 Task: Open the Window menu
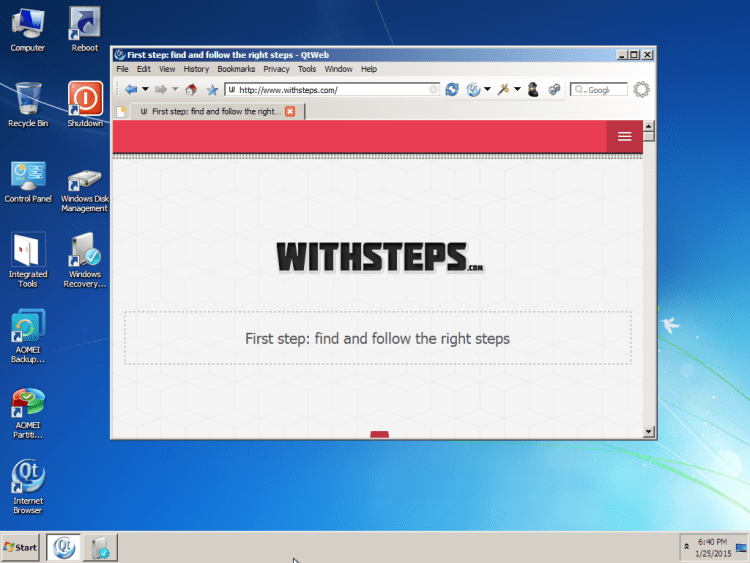[338, 69]
